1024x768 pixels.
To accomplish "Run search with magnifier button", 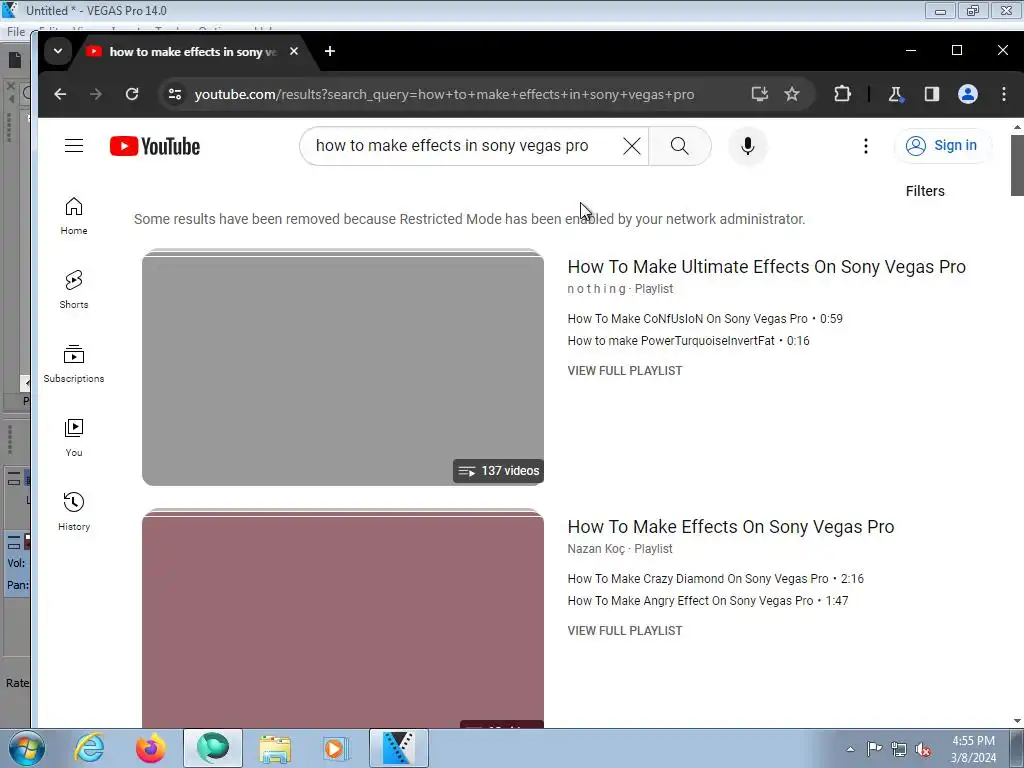I will (x=680, y=146).
